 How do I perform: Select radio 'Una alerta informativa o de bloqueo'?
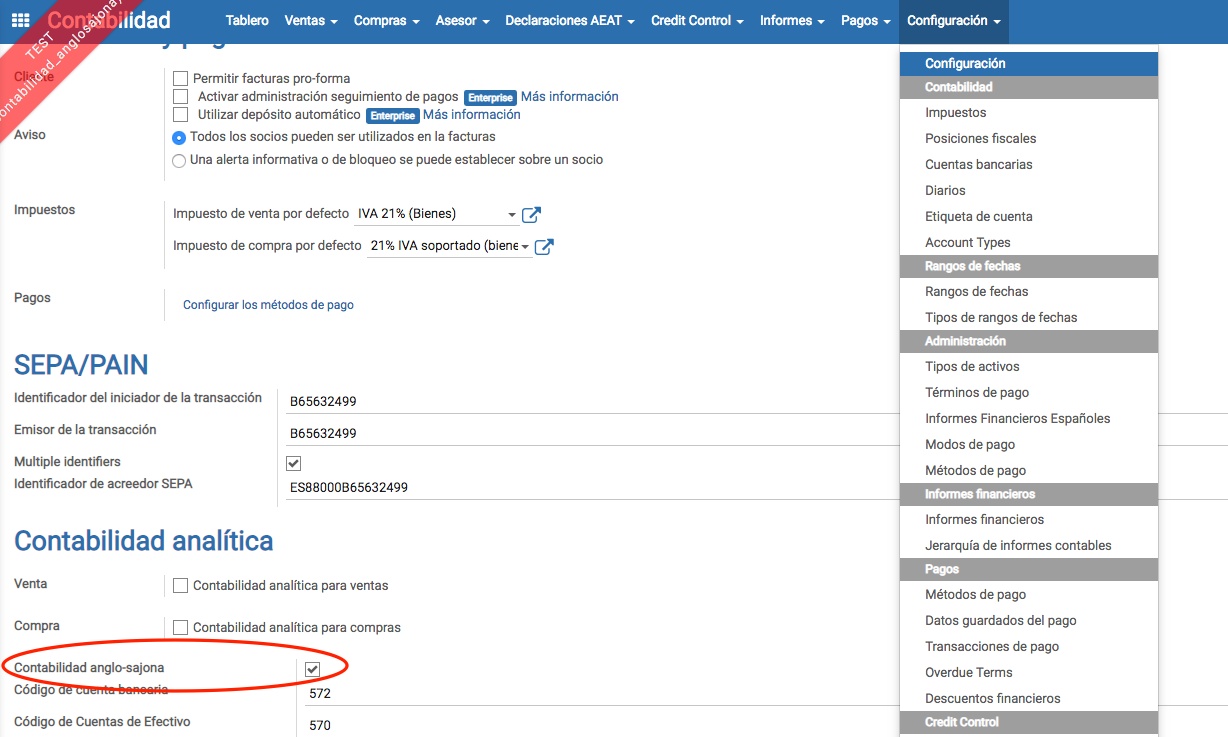[179, 160]
